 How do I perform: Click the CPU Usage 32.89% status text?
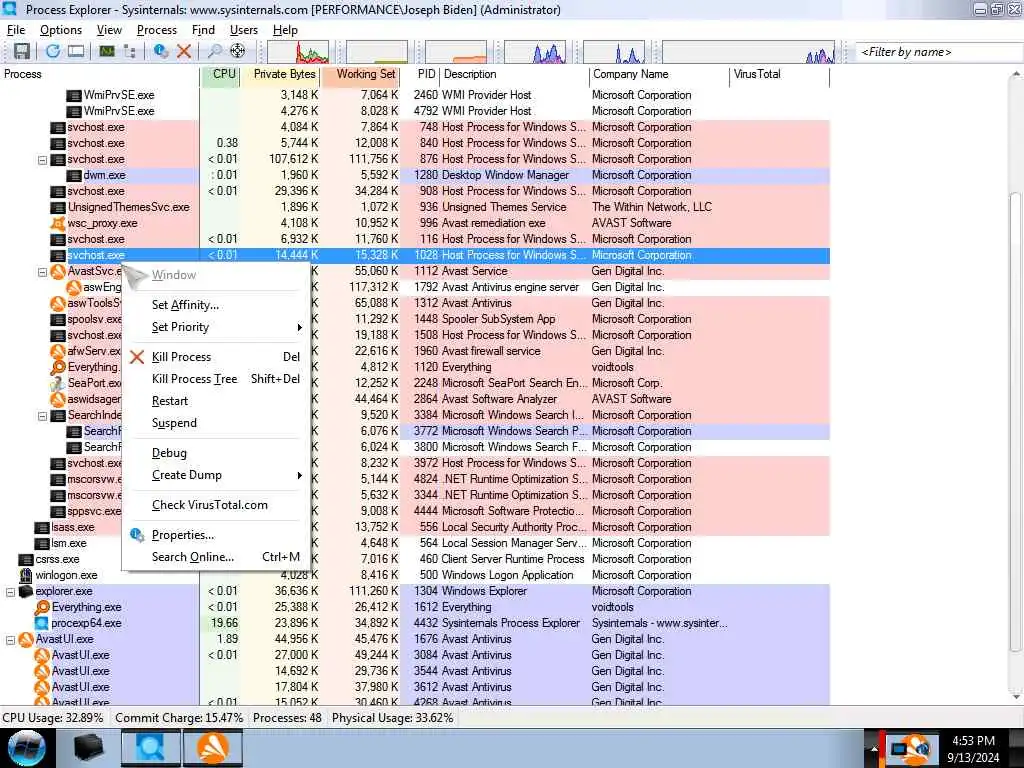point(53,718)
